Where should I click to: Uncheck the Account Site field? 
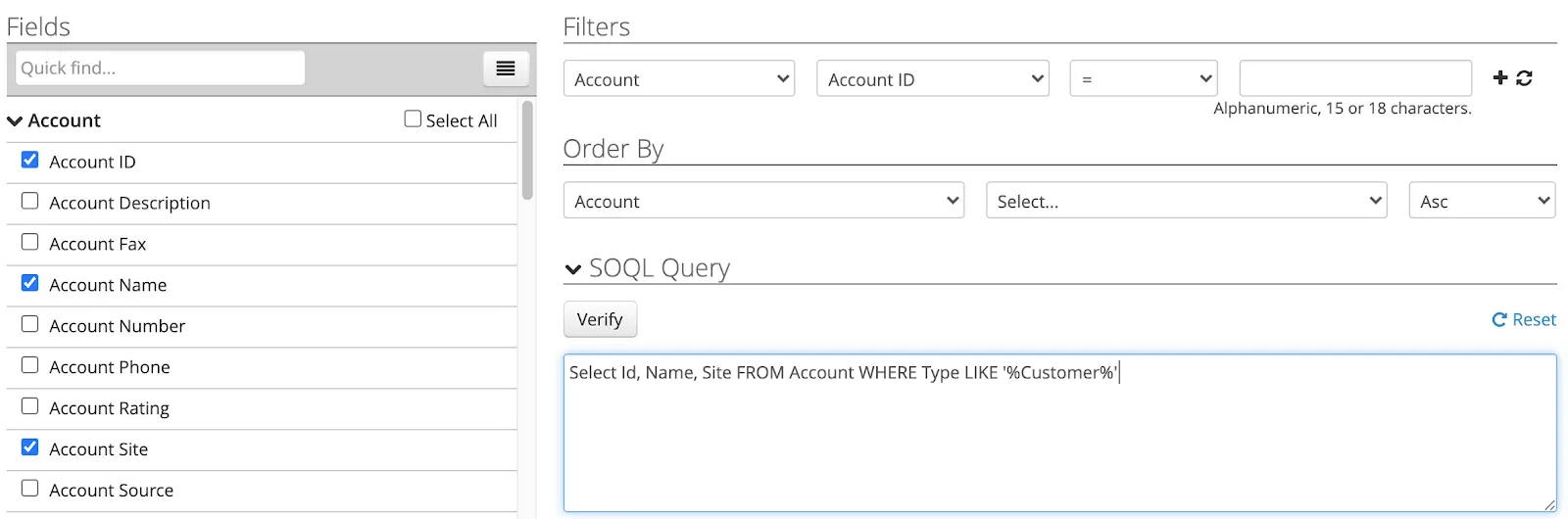pos(30,448)
